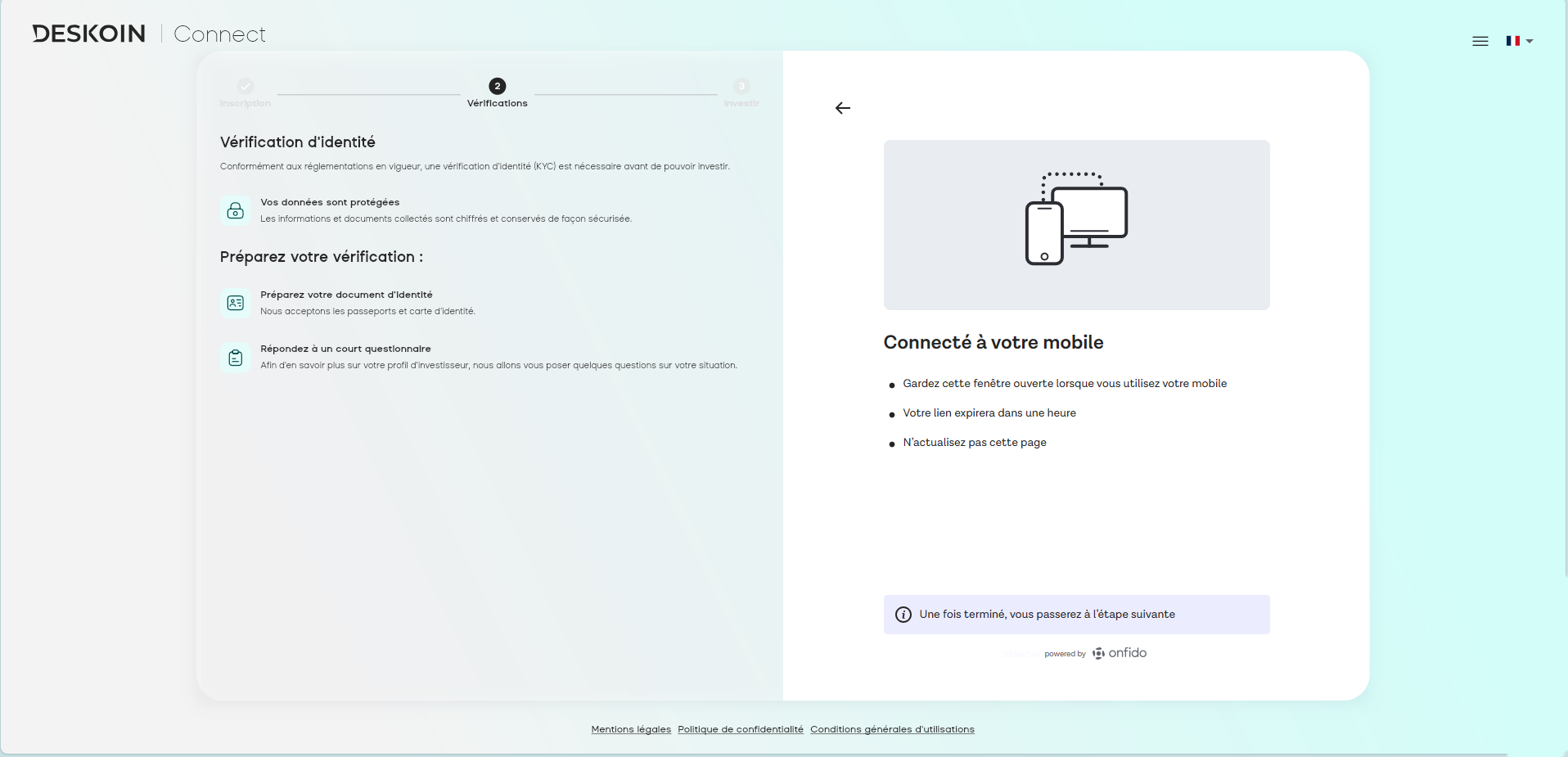Screen dimensions: 1568x757
Task: Click the identity document card icon
Action: coord(235,303)
